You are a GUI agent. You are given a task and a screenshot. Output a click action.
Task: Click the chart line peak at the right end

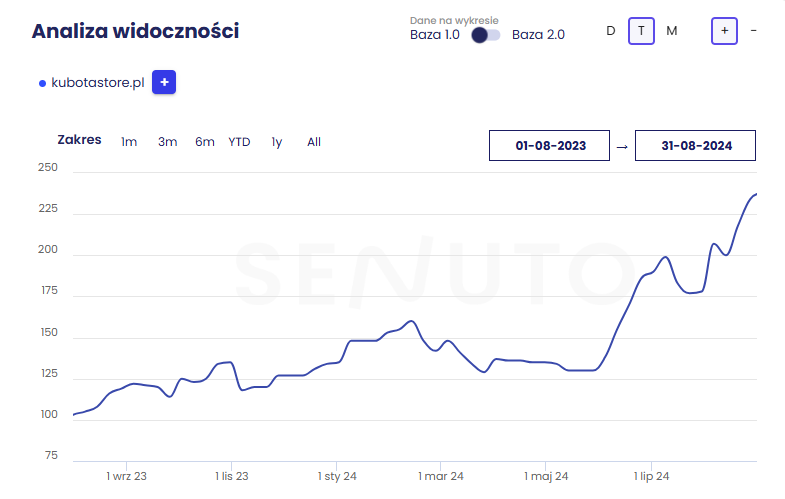[x=755, y=194]
